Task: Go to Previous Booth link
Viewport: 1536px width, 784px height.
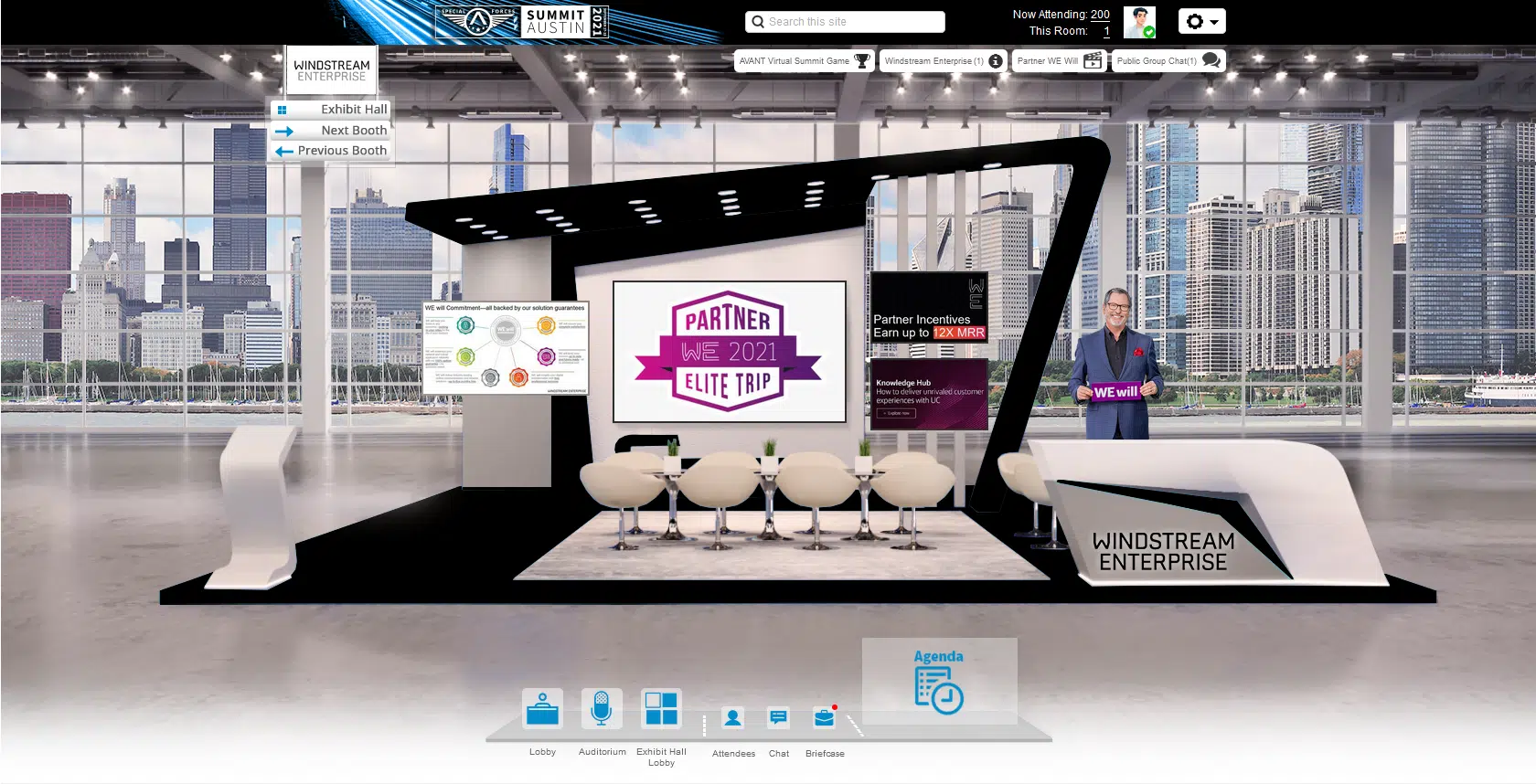Action: 342,151
